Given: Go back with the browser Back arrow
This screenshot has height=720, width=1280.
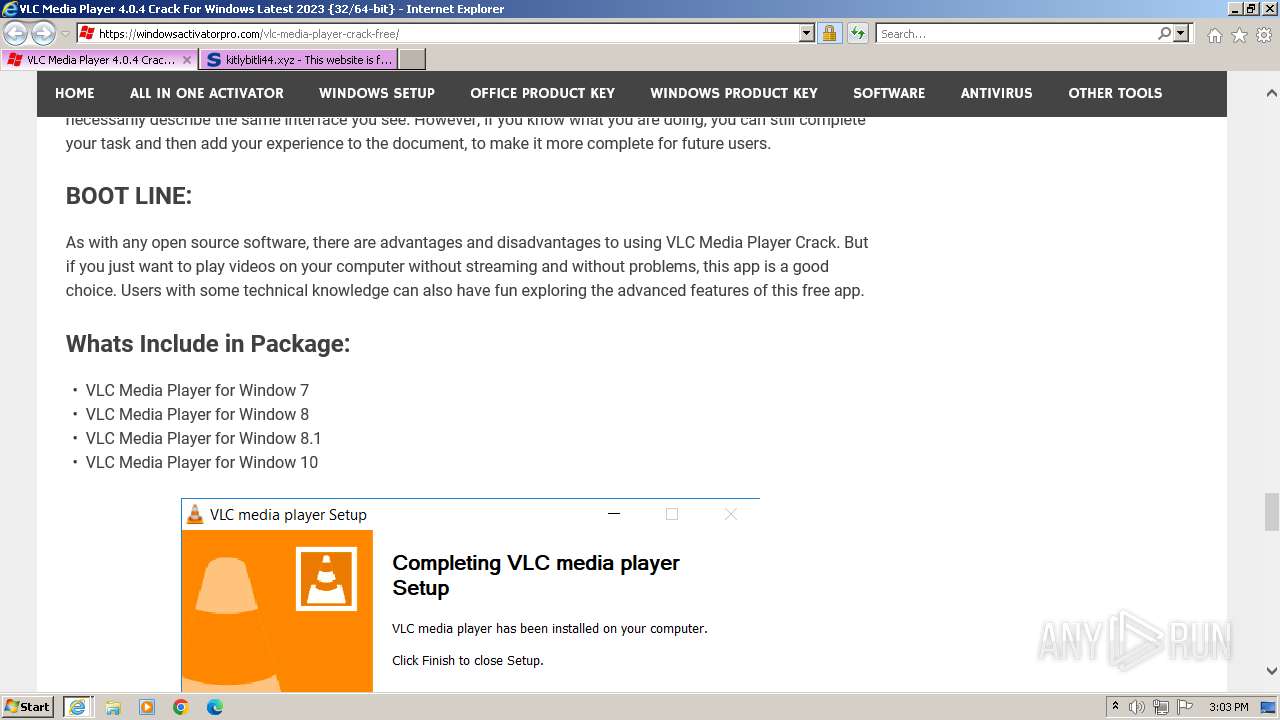Looking at the screenshot, I should click(x=16, y=34).
